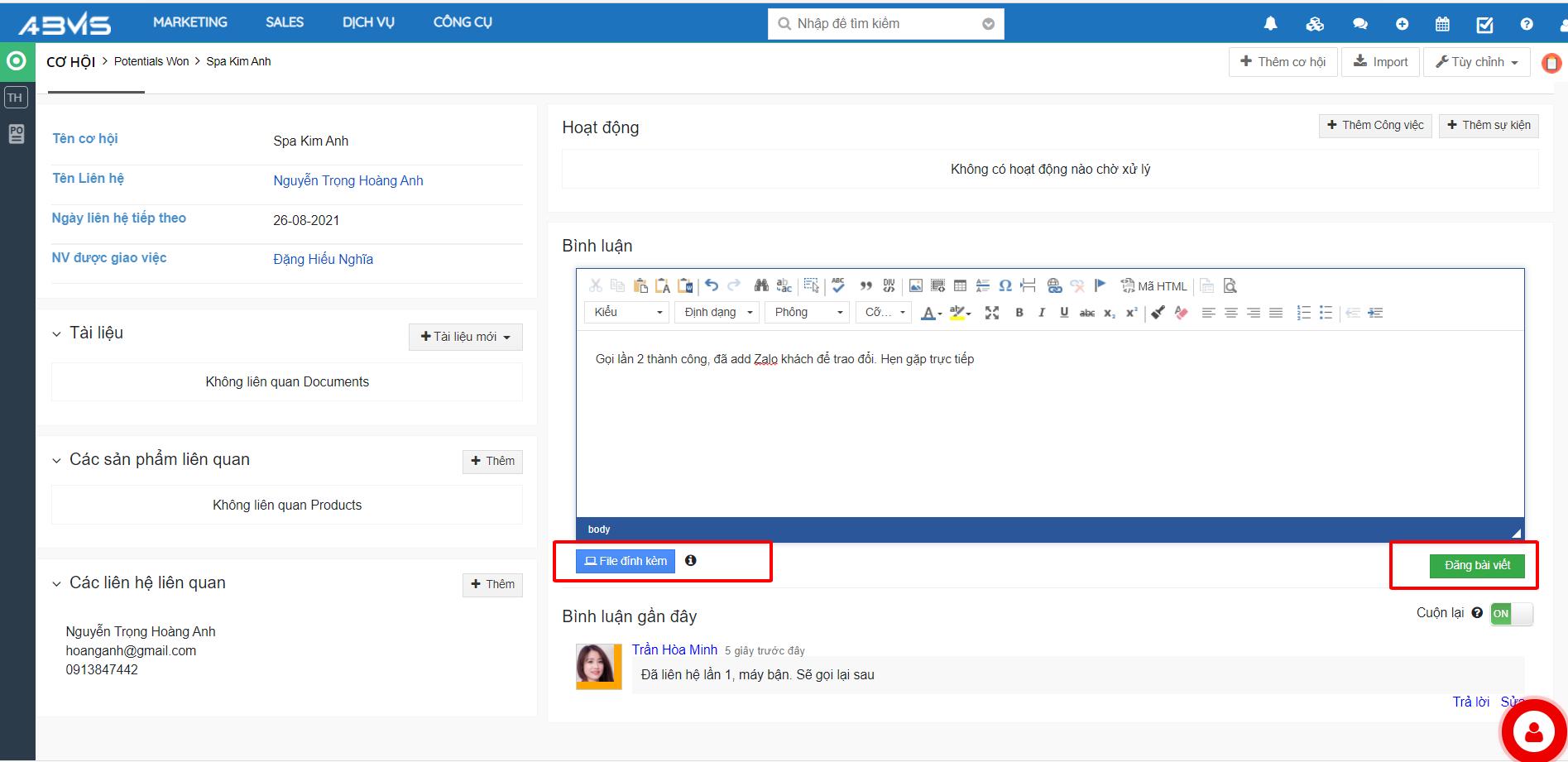
Task: Expand the Tài liệu mới dropdown button
Action: pos(465,337)
